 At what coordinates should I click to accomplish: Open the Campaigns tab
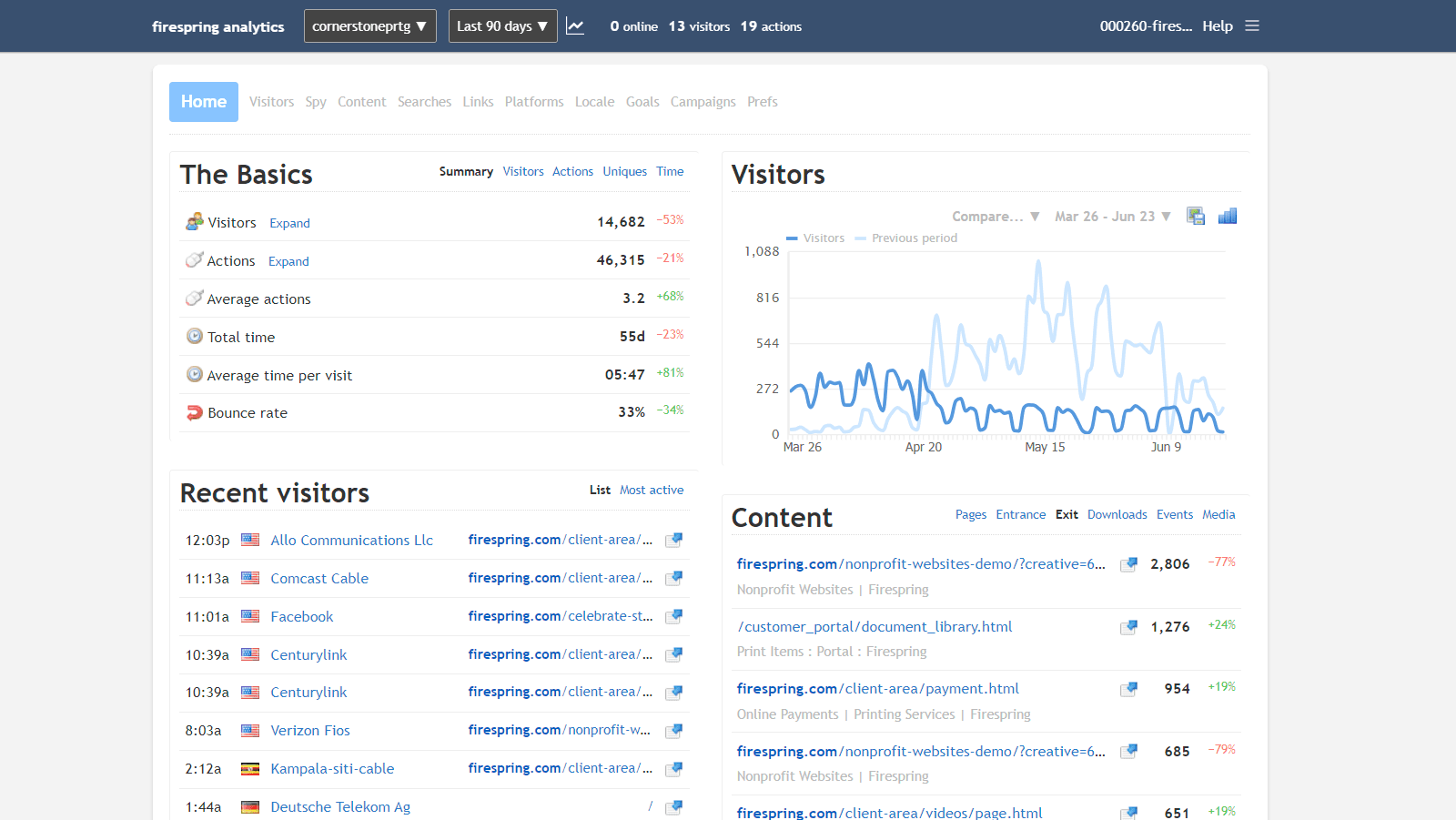703,101
